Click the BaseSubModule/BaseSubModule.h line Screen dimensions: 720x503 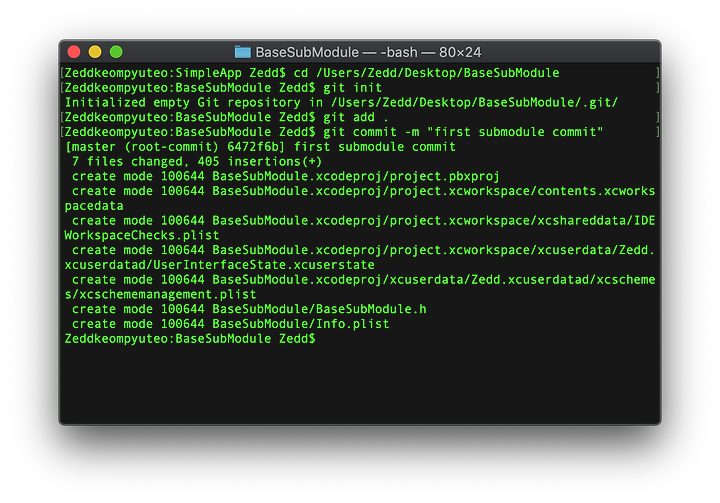249,309
